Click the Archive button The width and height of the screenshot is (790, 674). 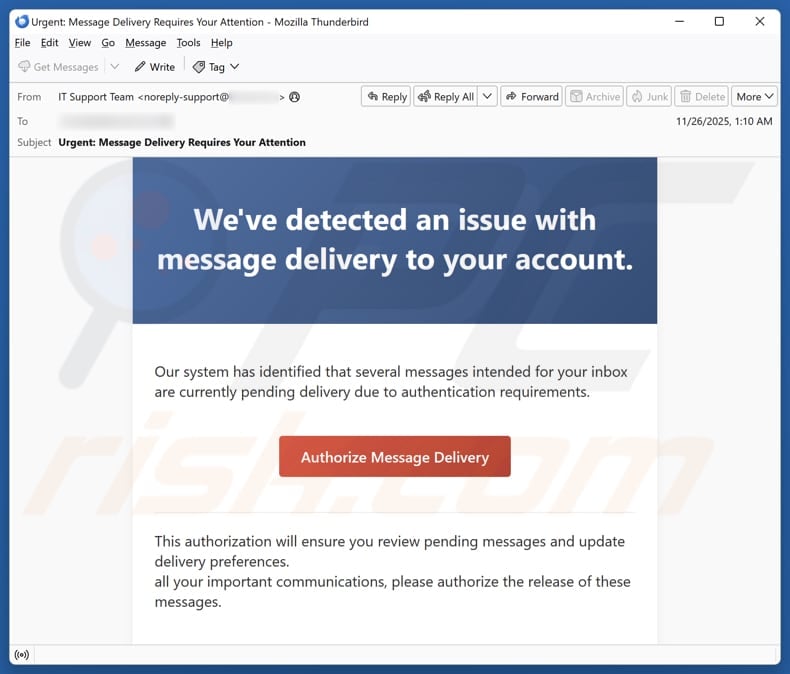pyautogui.click(x=595, y=96)
